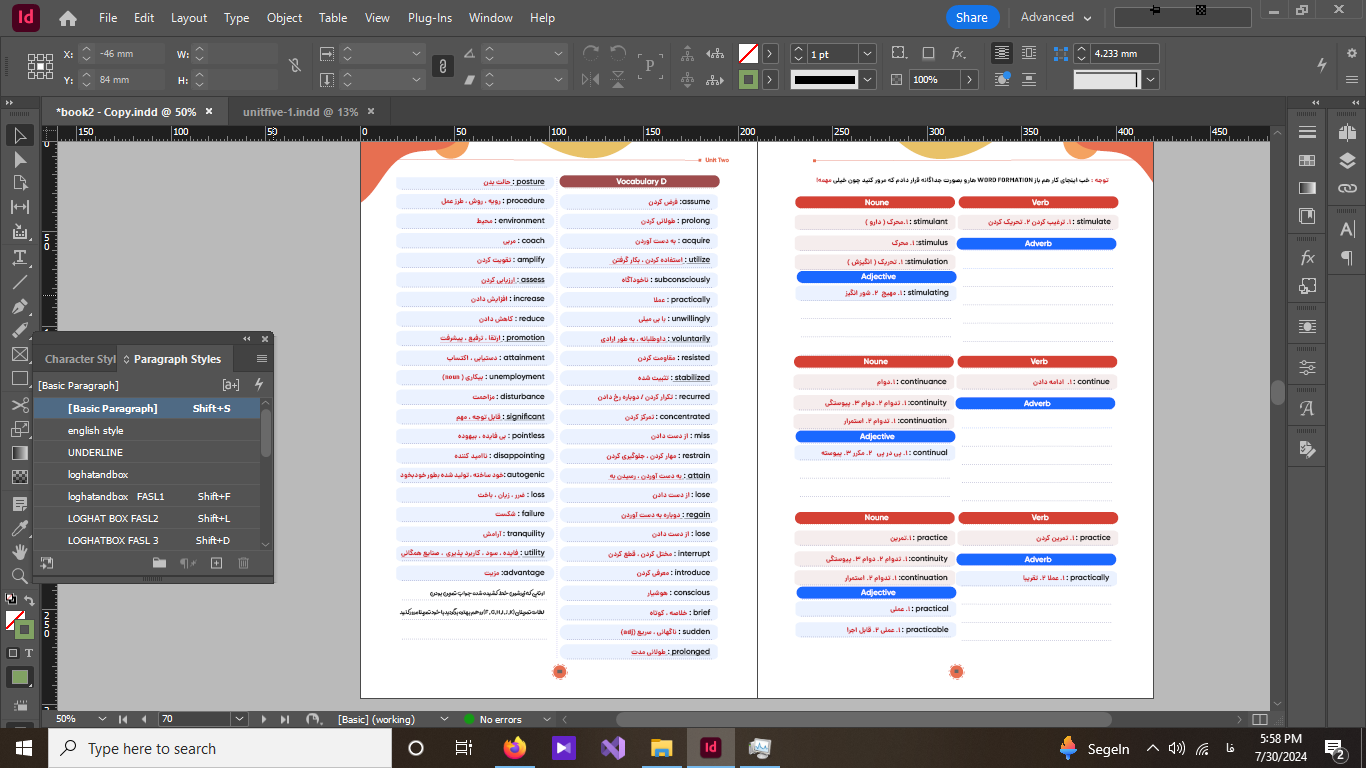1366x768 pixels.
Task: Select the Pencil tool
Action: coord(20,330)
